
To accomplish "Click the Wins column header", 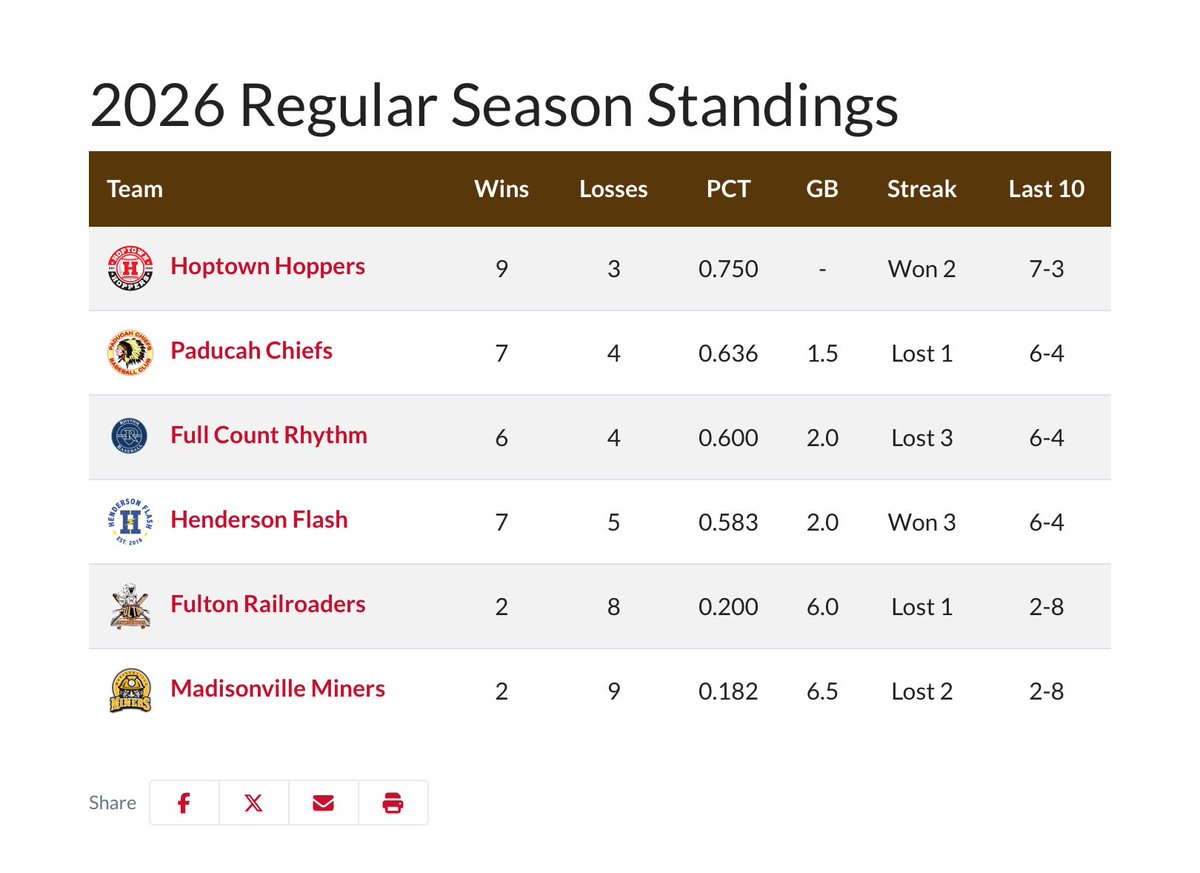I will pos(502,189).
